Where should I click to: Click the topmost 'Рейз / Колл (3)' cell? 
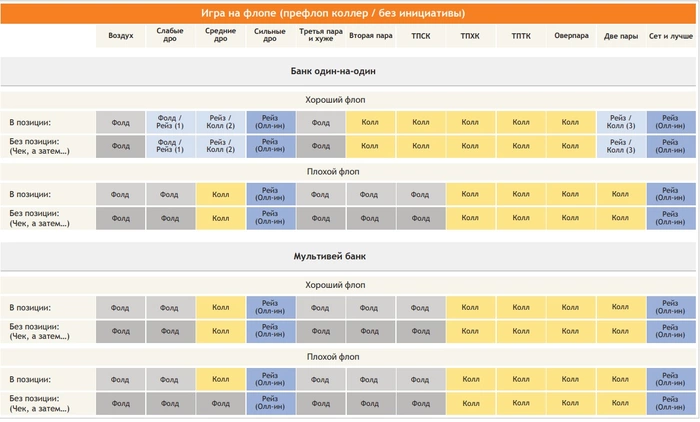(x=621, y=122)
